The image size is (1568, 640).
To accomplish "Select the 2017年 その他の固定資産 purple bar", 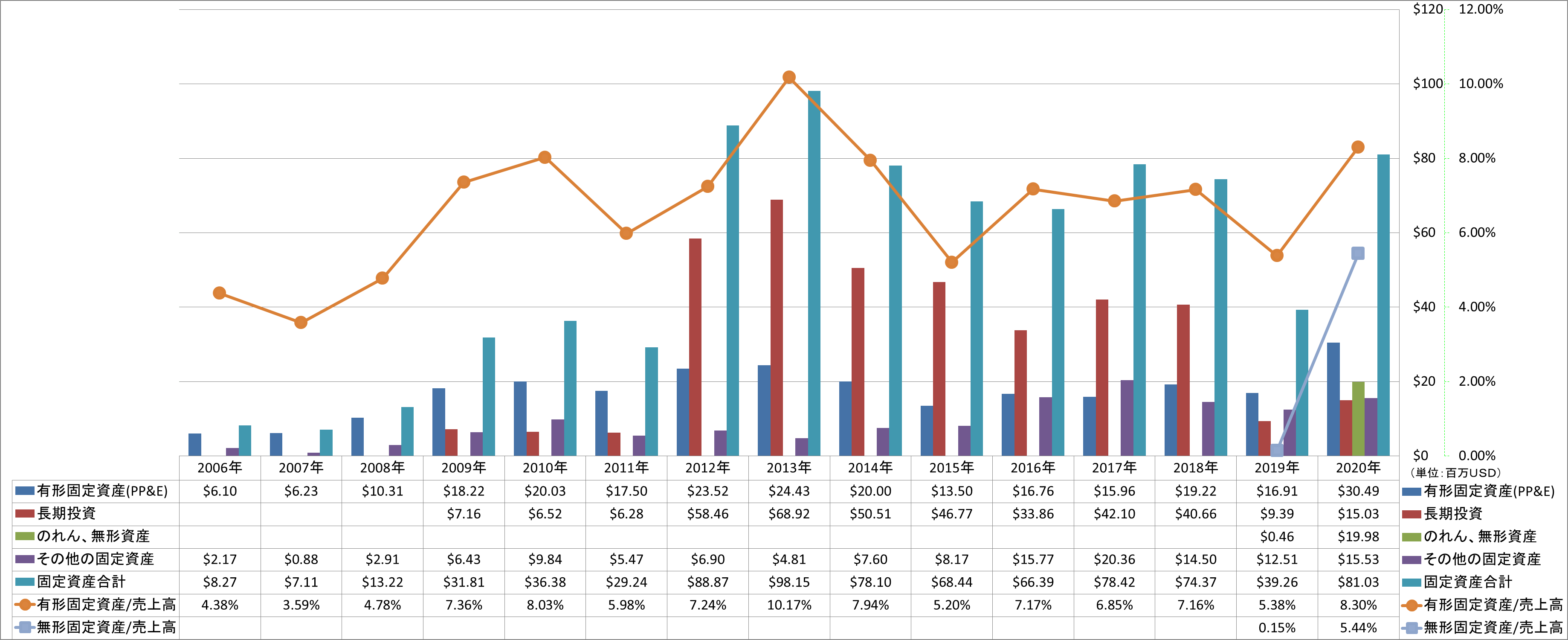I will click(1127, 418).
